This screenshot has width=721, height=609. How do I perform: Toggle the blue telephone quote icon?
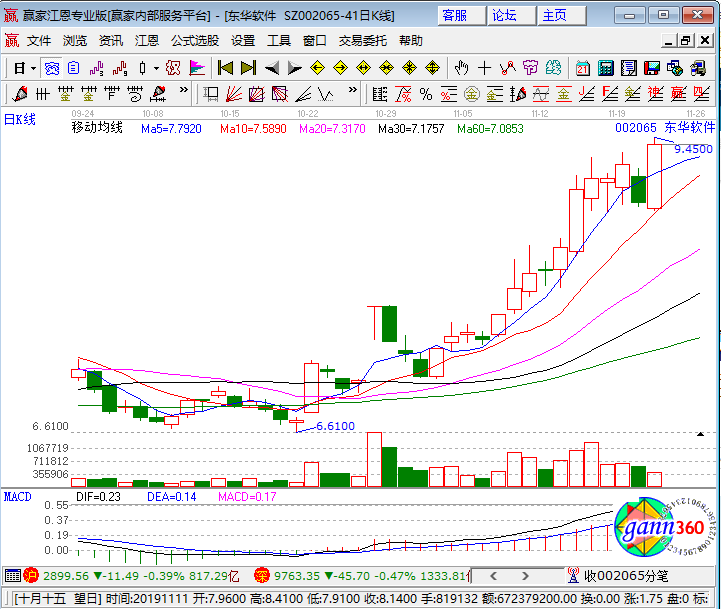coord(52,69)
